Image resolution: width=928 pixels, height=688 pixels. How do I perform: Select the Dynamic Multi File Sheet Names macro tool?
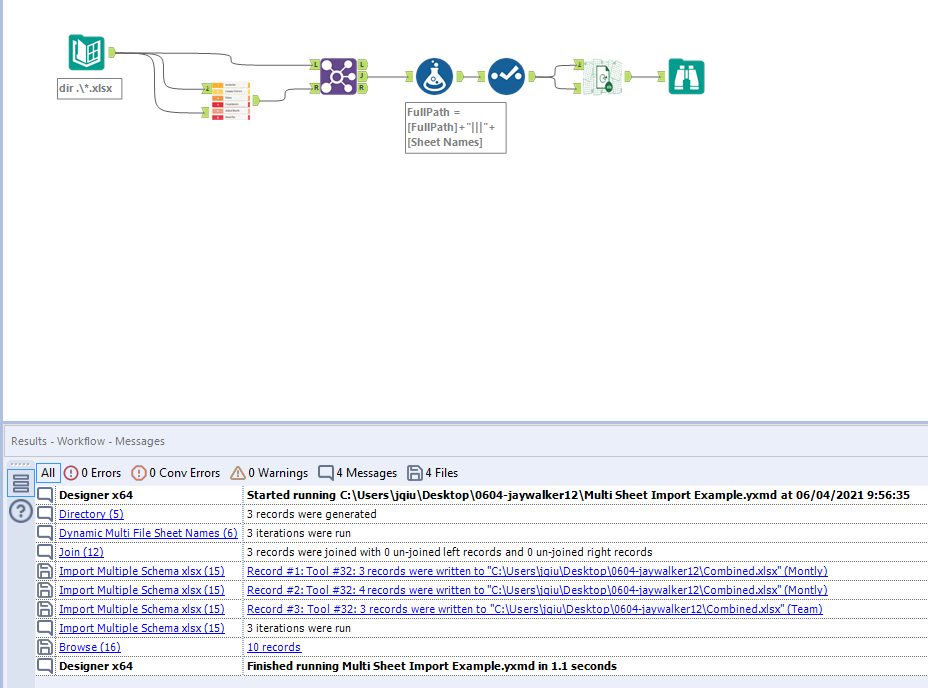(230, 101)
